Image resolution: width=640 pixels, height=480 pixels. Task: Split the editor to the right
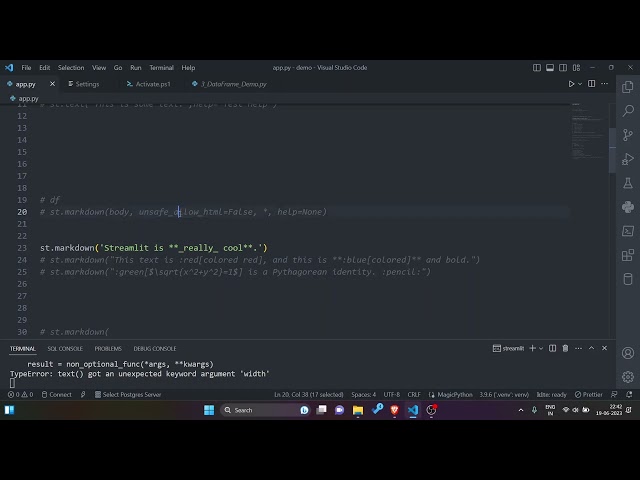pyautogui.click(x=591, y=84)
